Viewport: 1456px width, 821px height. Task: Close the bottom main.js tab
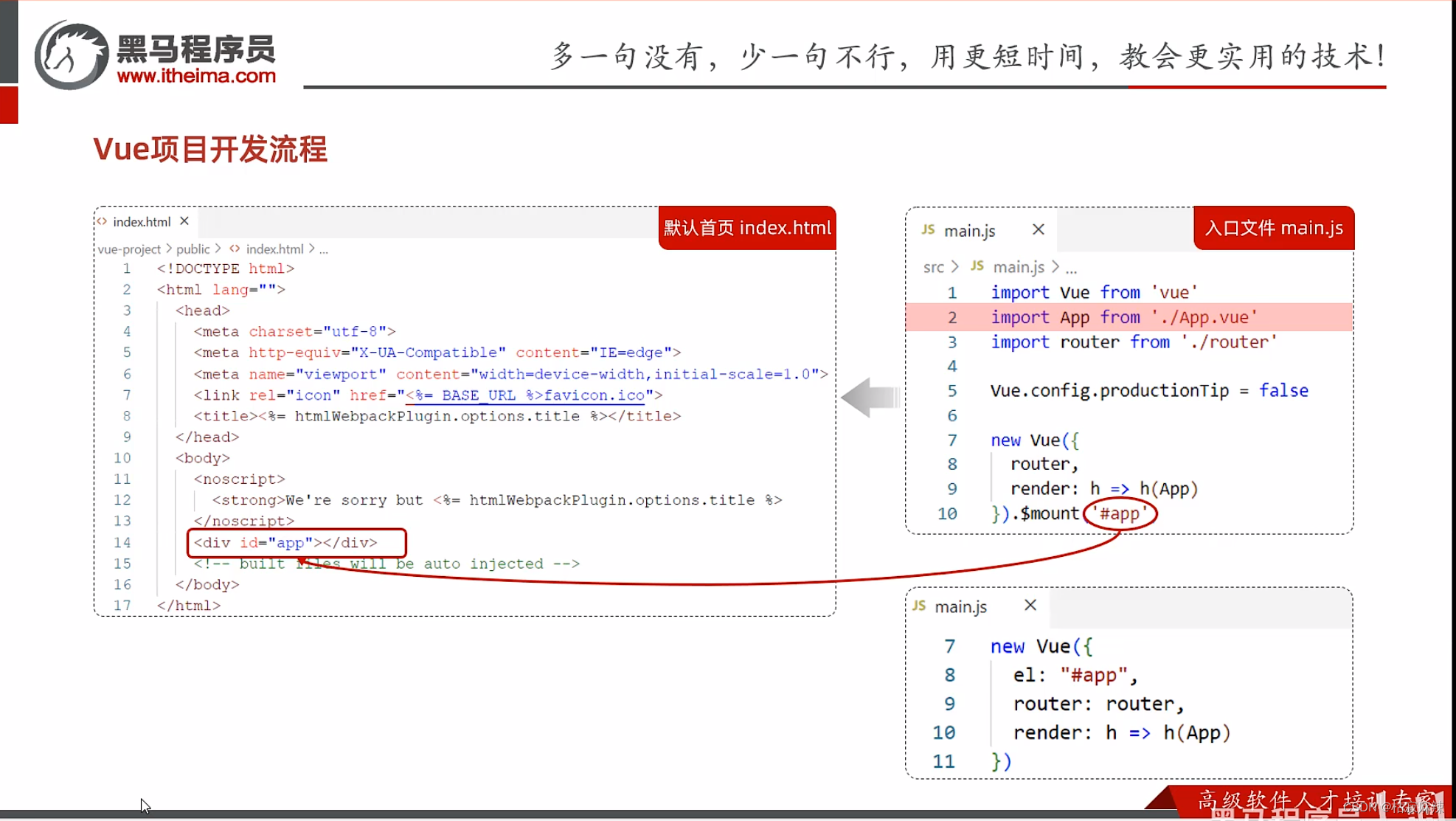coord(1030,604)
